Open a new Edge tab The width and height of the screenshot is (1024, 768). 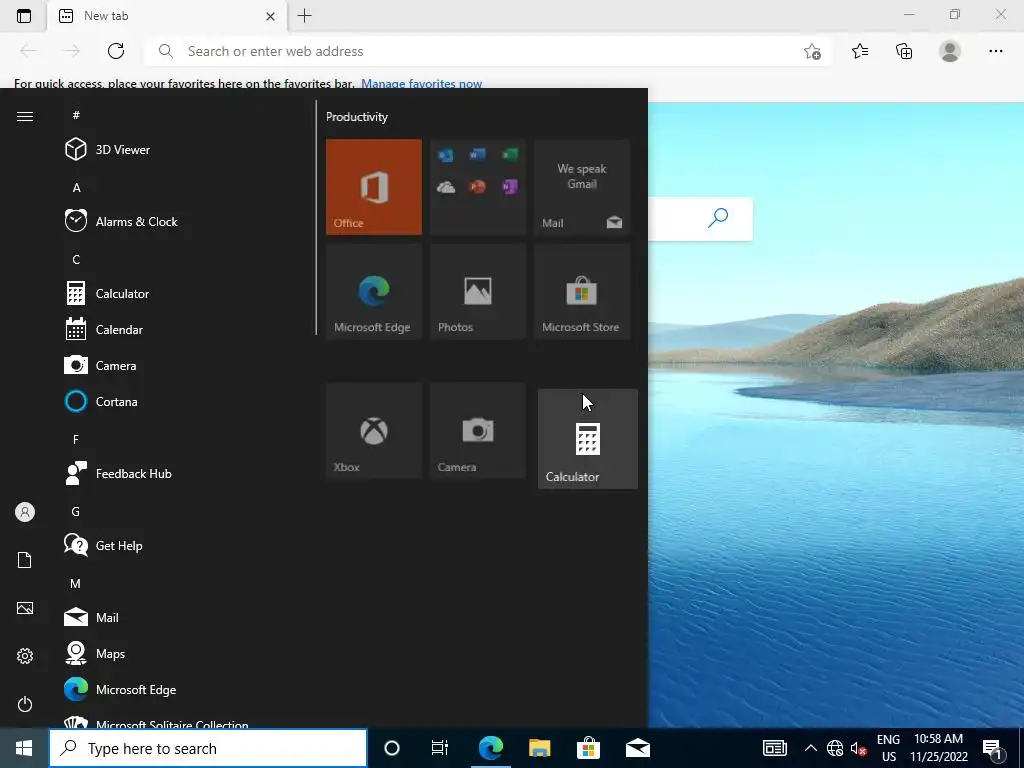point(304,16)
